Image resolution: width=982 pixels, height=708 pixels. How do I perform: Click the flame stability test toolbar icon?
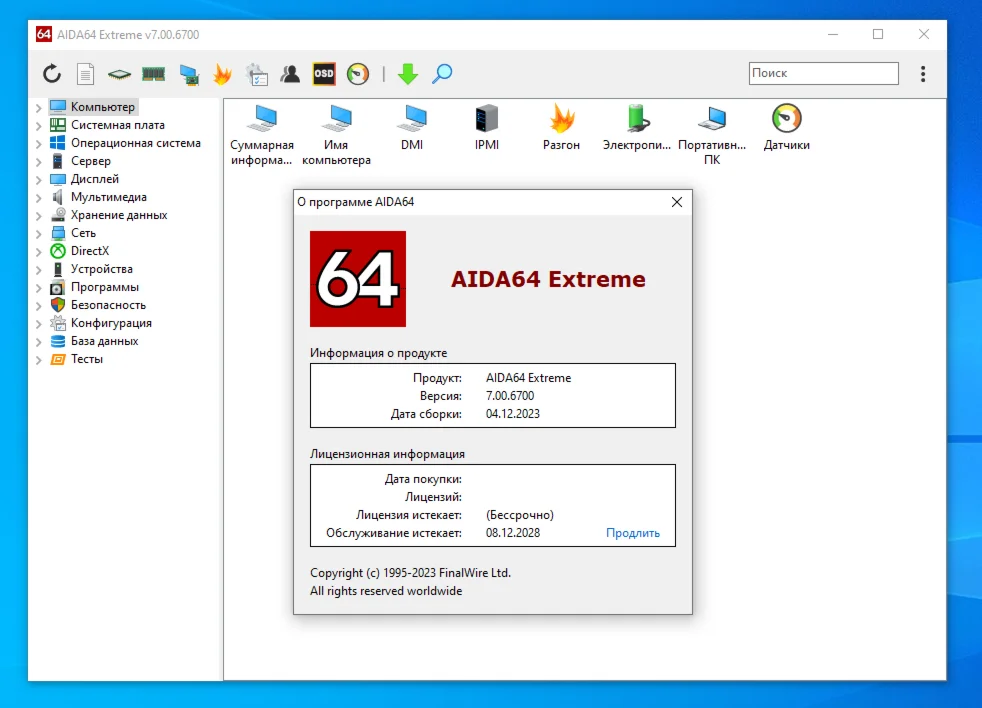tap(222, 74)
